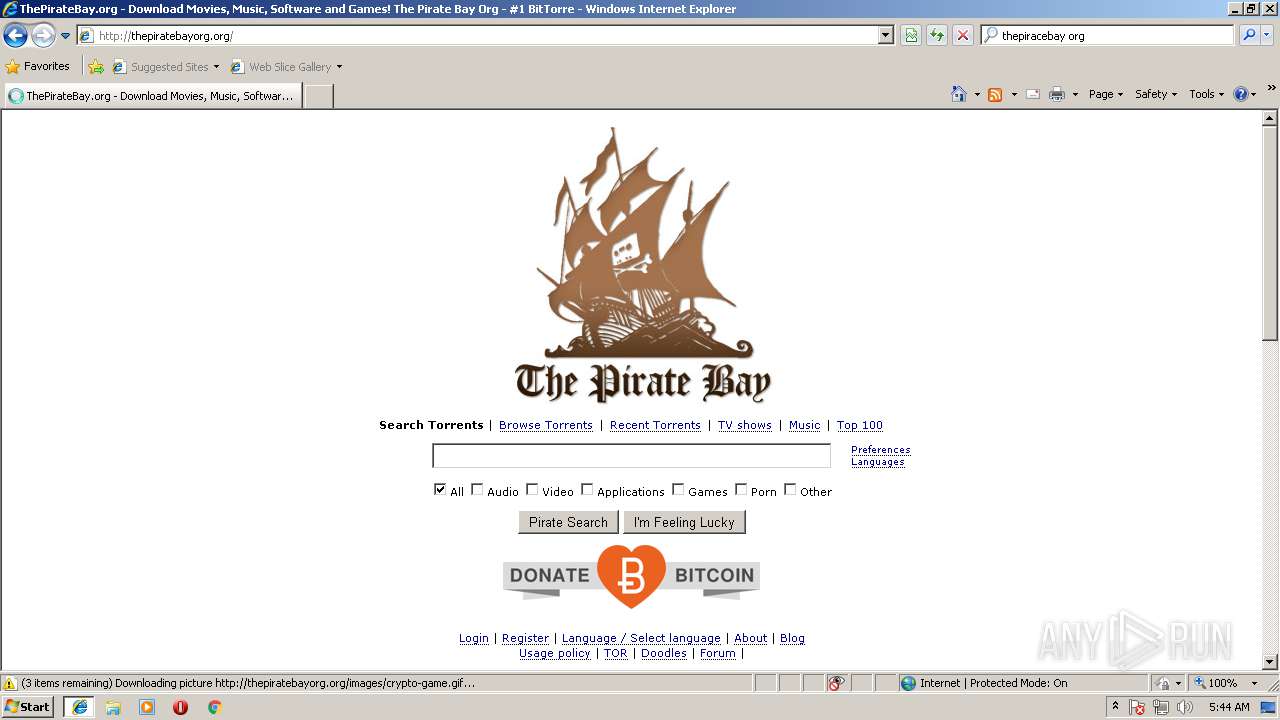Image resolution: width=1280 pixels, height=720 pixels.
Task: Open the Opera icon on taskbar
Action: (180, 707)
